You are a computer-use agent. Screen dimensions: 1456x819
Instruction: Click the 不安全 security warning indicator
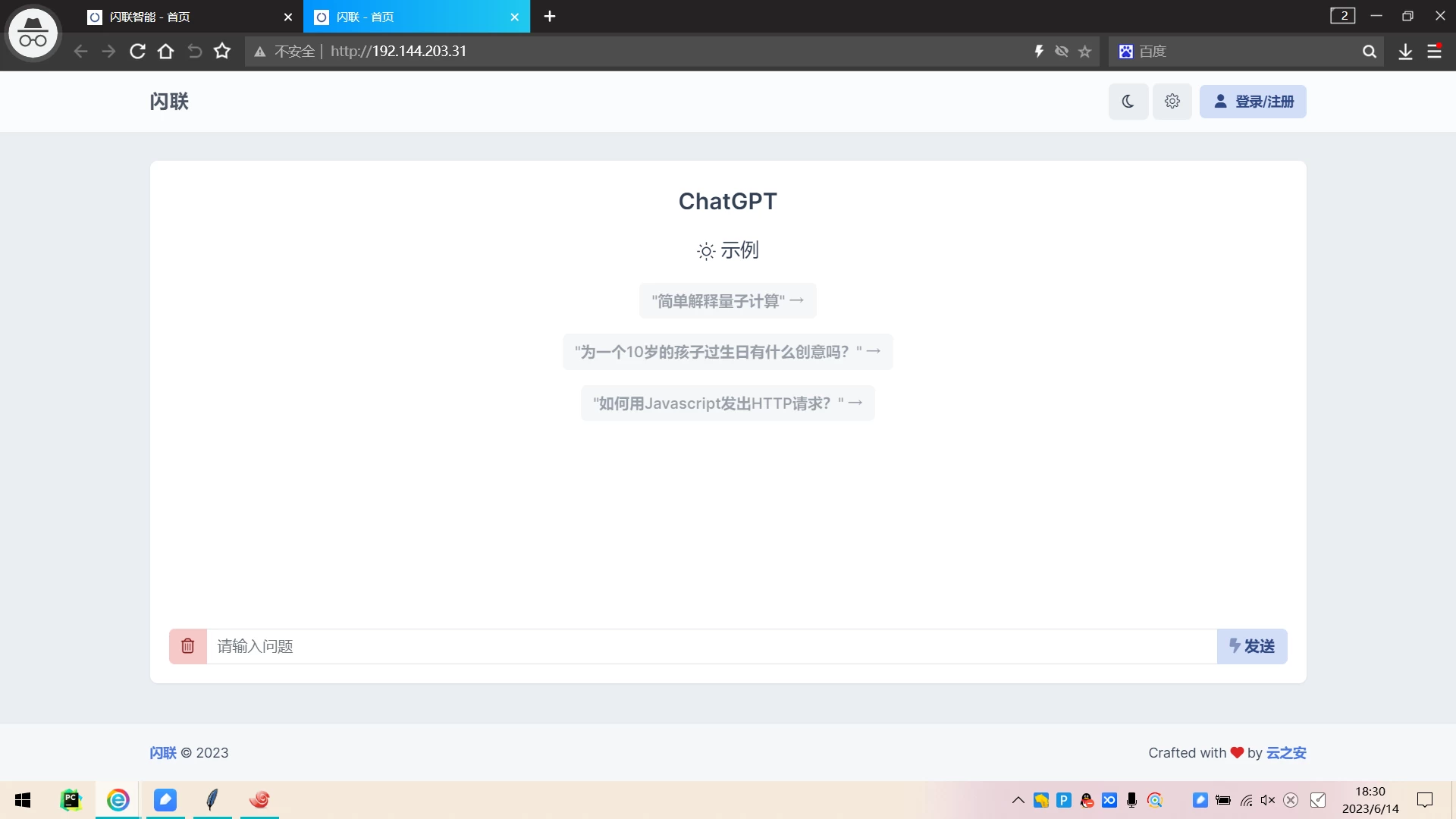pos(285,52)
